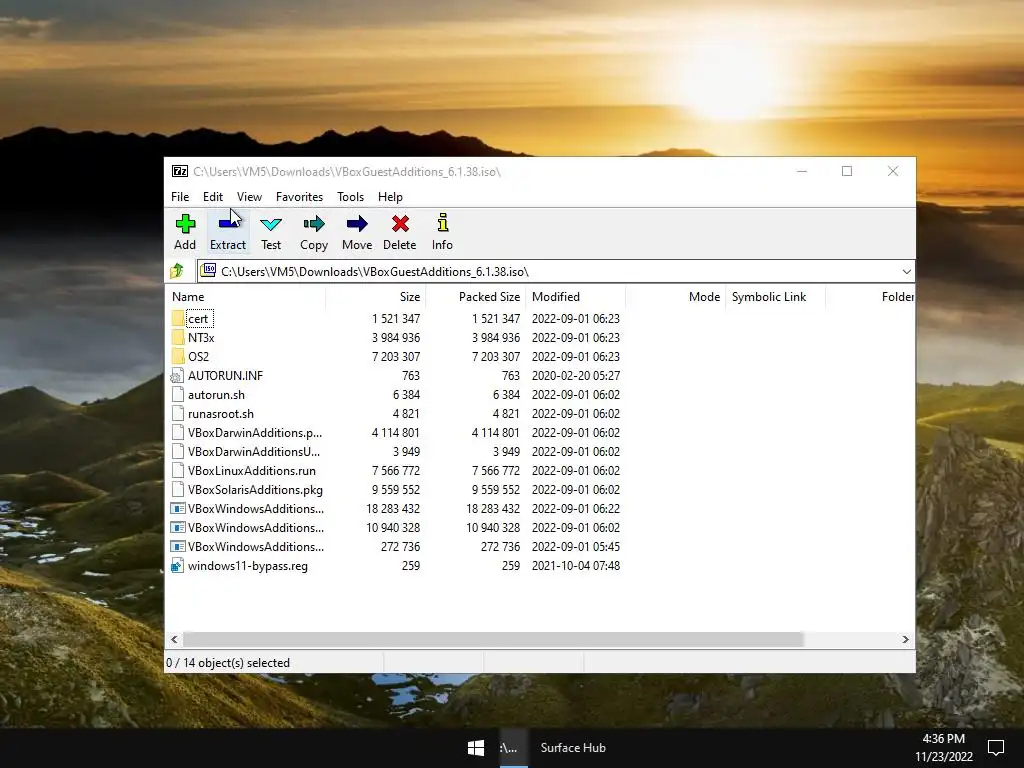Select the OS2 folder icon
This screenshot has width=1024, height=768.
pos(178,357)
